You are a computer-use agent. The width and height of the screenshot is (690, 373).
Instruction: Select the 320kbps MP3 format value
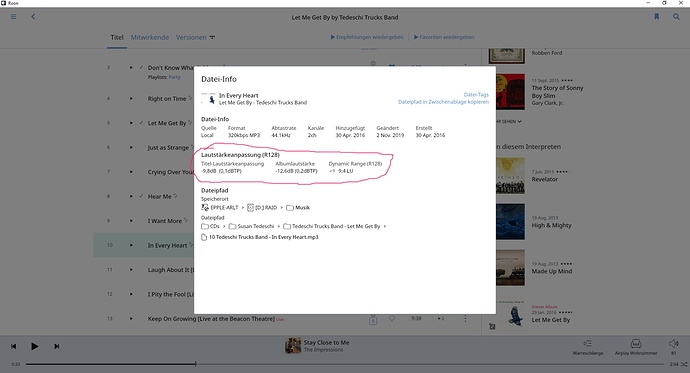click(244, 135)
